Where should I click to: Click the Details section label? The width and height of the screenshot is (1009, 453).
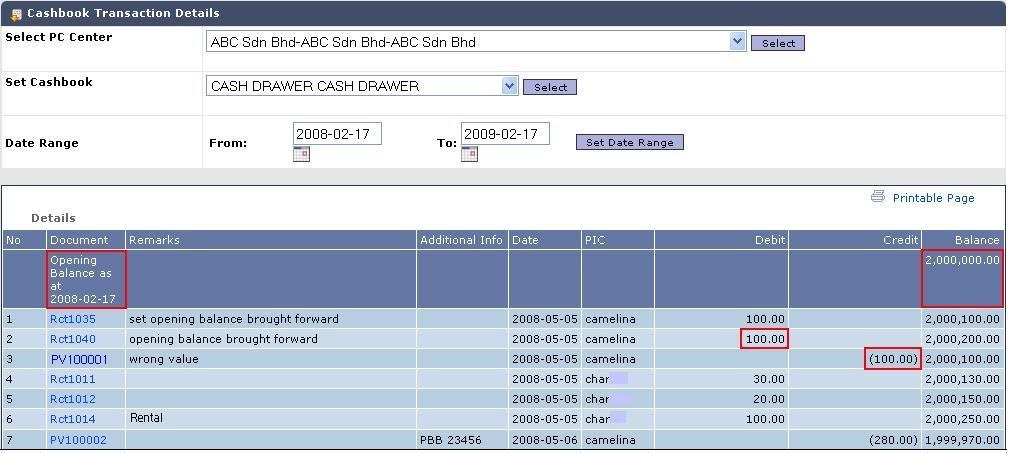point(53,218)
